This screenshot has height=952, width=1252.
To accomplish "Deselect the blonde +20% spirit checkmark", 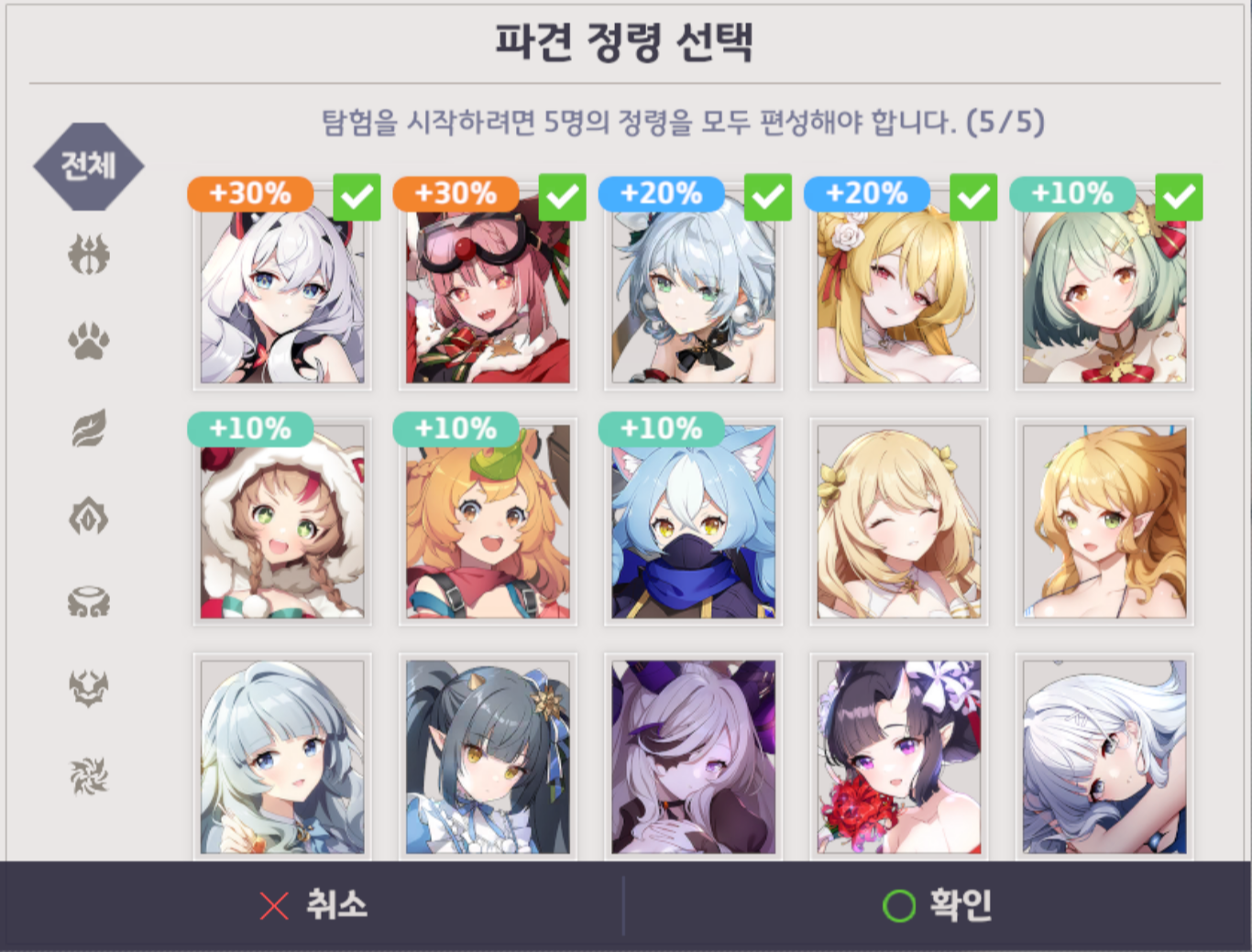I will (x=974, y=197).
